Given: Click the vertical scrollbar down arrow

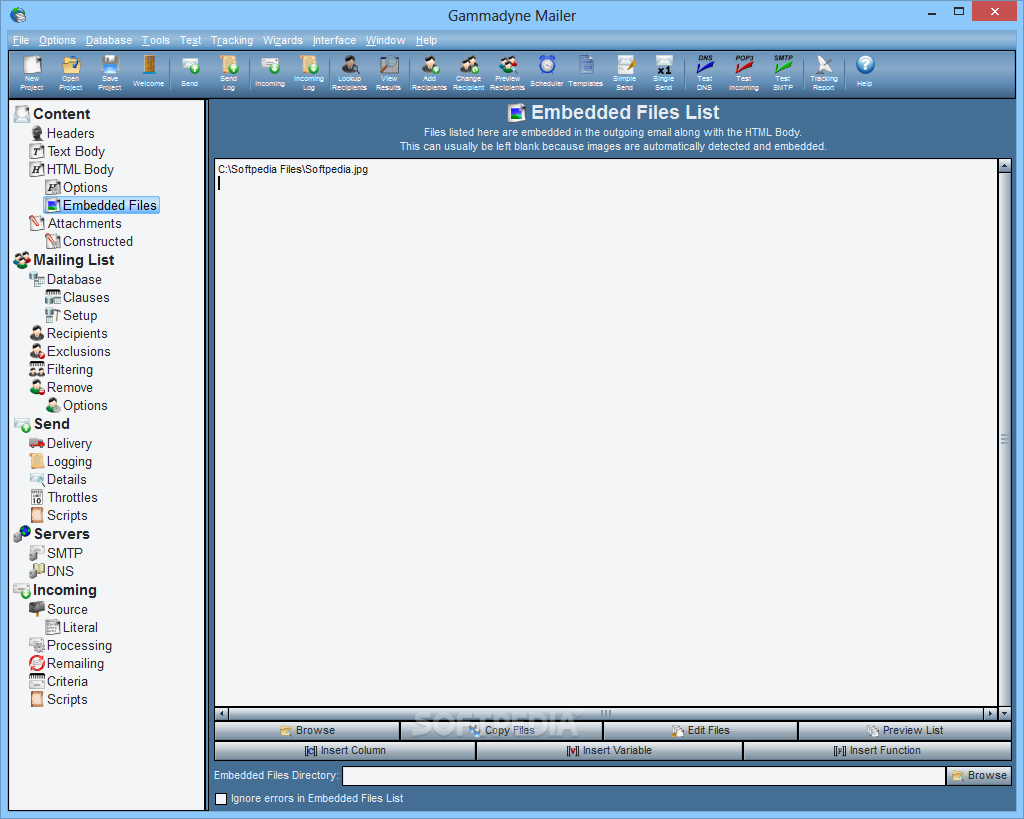Looking at the screenshot, I should coord(1004,714).
